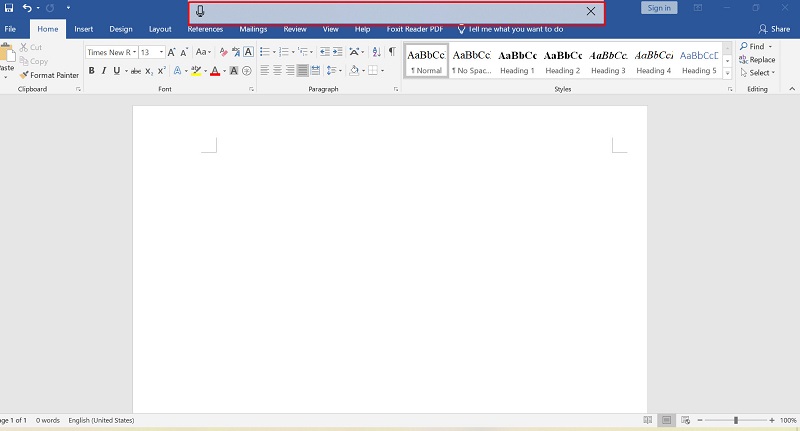Click the Multilevel List icon

click(304, 52)
